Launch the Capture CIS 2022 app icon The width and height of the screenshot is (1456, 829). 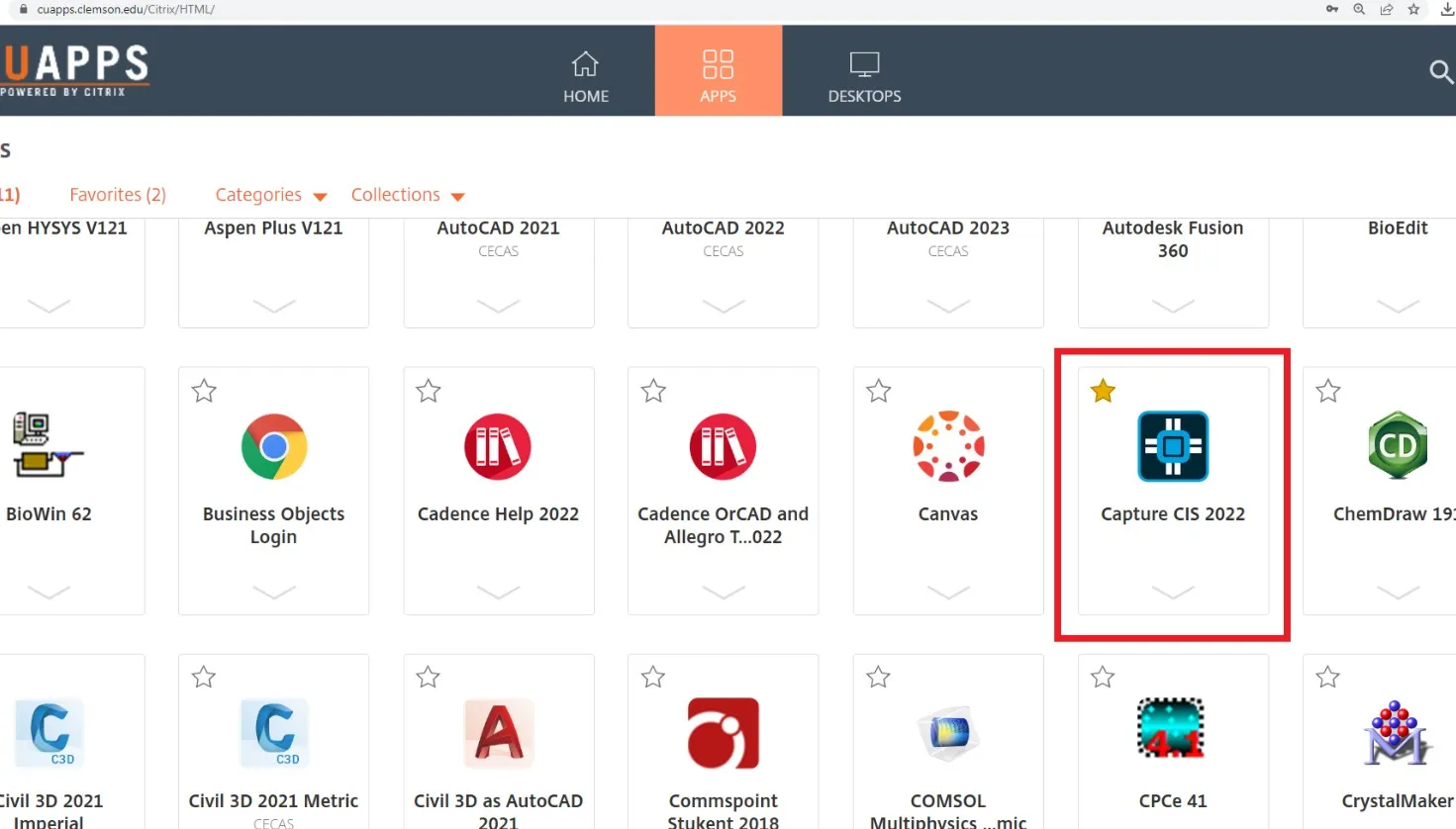tap(1172, 446)
